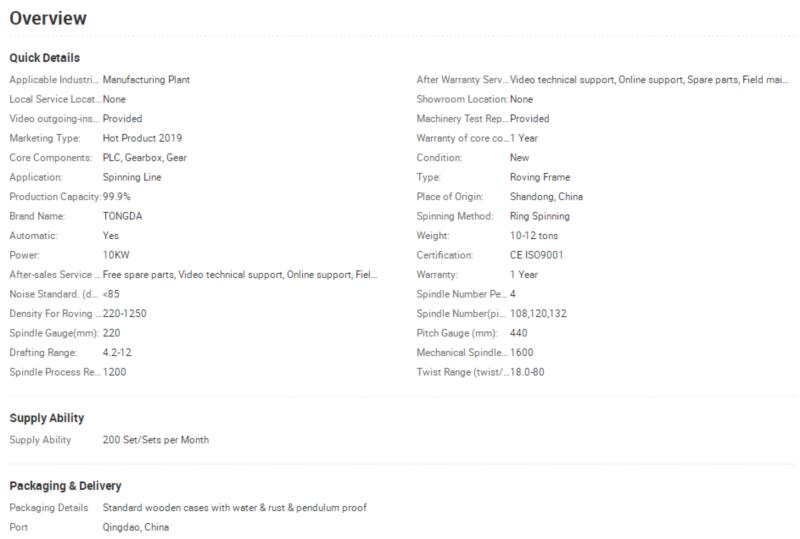The width and height of the screenshot is (800, 539).
Task: Click the Packaging Details description text
Action: click(x=235, y=507)
